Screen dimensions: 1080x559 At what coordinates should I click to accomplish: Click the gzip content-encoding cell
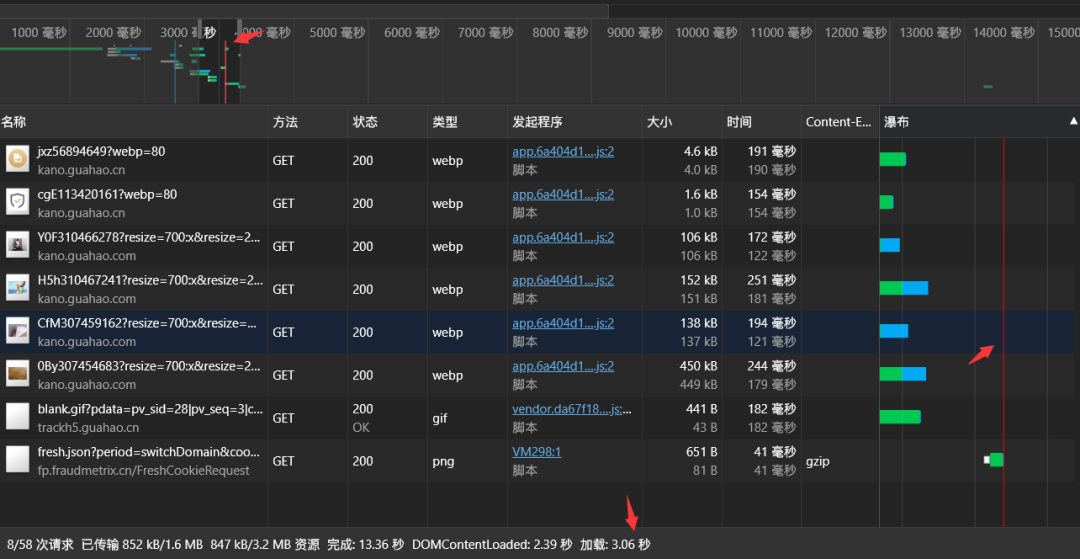tap(818, 461)
